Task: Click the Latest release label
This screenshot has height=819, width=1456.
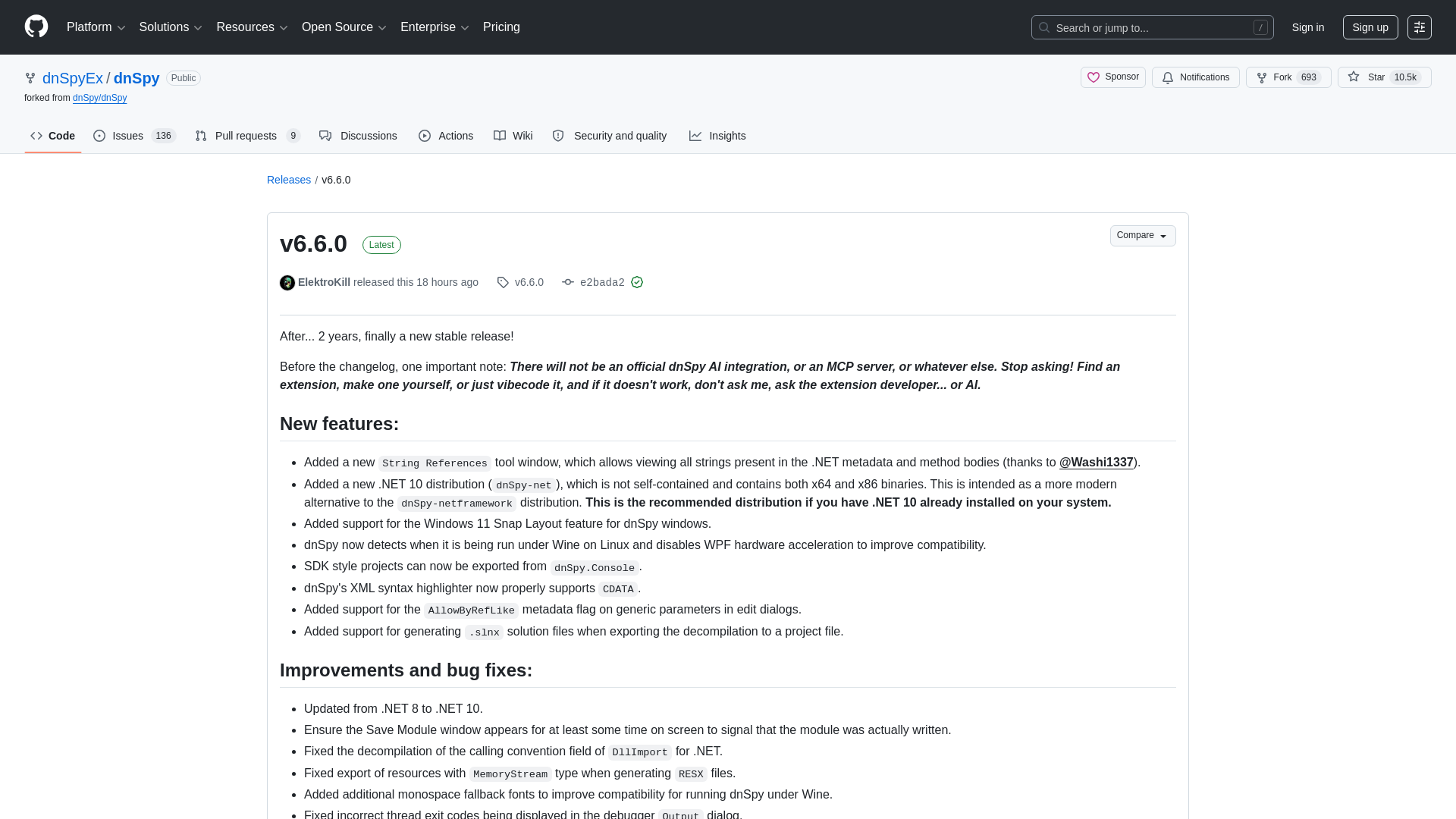Action: (381, 245)
